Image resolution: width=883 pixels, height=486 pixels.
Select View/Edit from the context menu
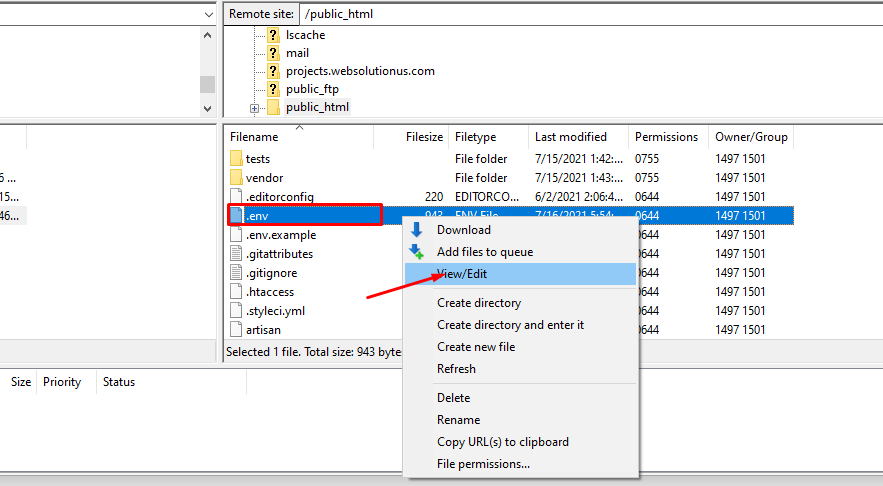462,274
